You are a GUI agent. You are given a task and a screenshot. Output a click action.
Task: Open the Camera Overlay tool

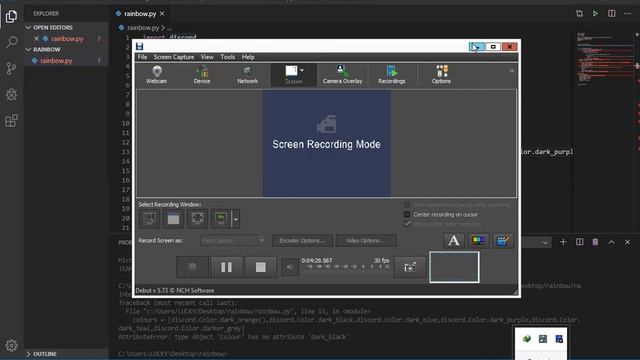342,75
